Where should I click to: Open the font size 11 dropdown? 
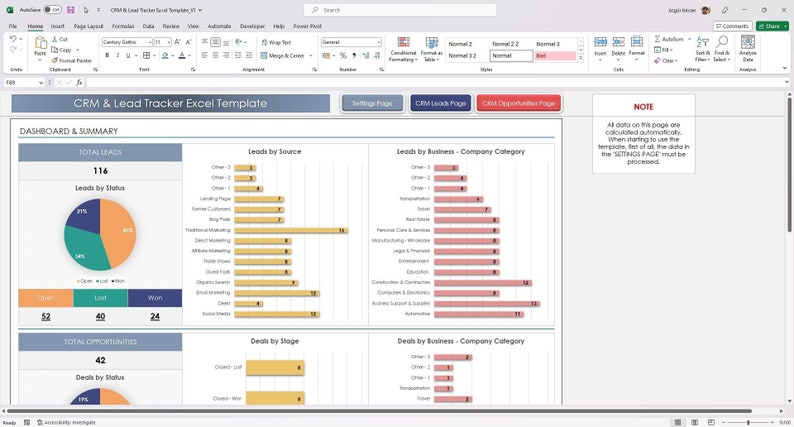click(169, 42)
